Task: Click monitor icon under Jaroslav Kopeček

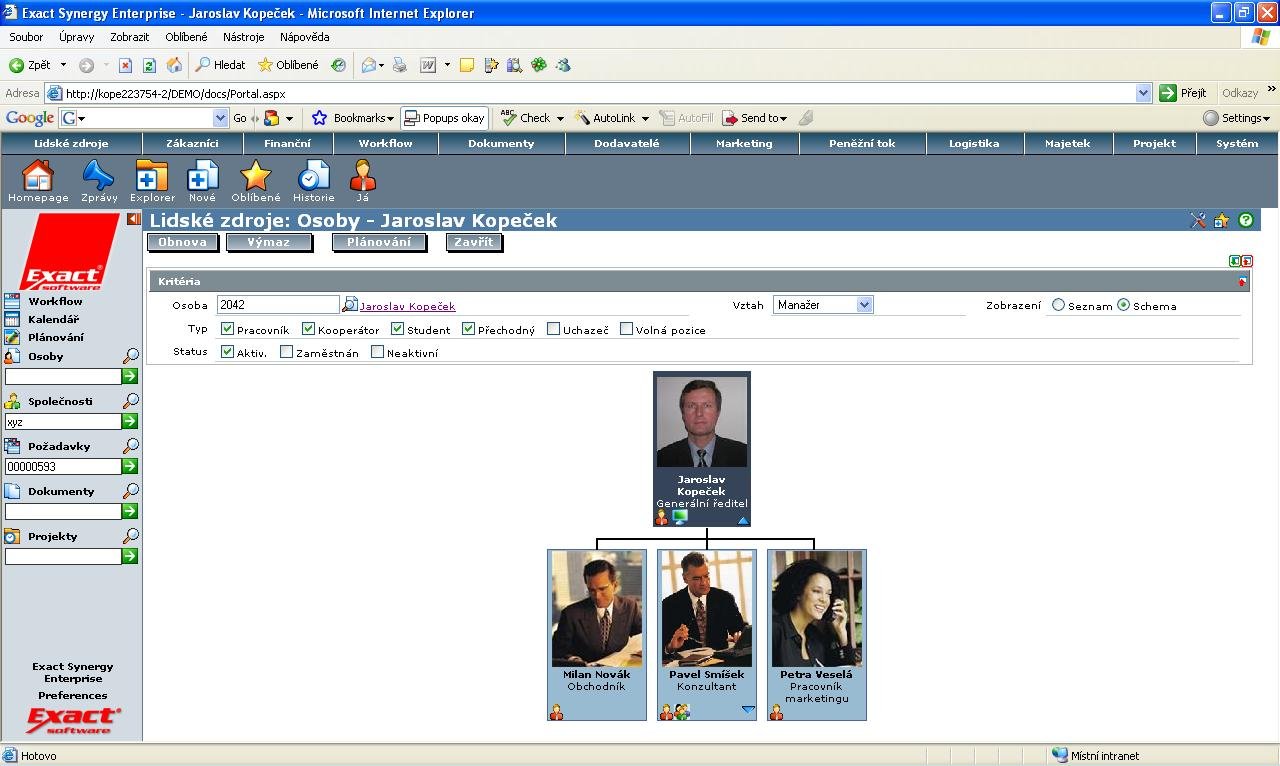Action: [680, 518]
